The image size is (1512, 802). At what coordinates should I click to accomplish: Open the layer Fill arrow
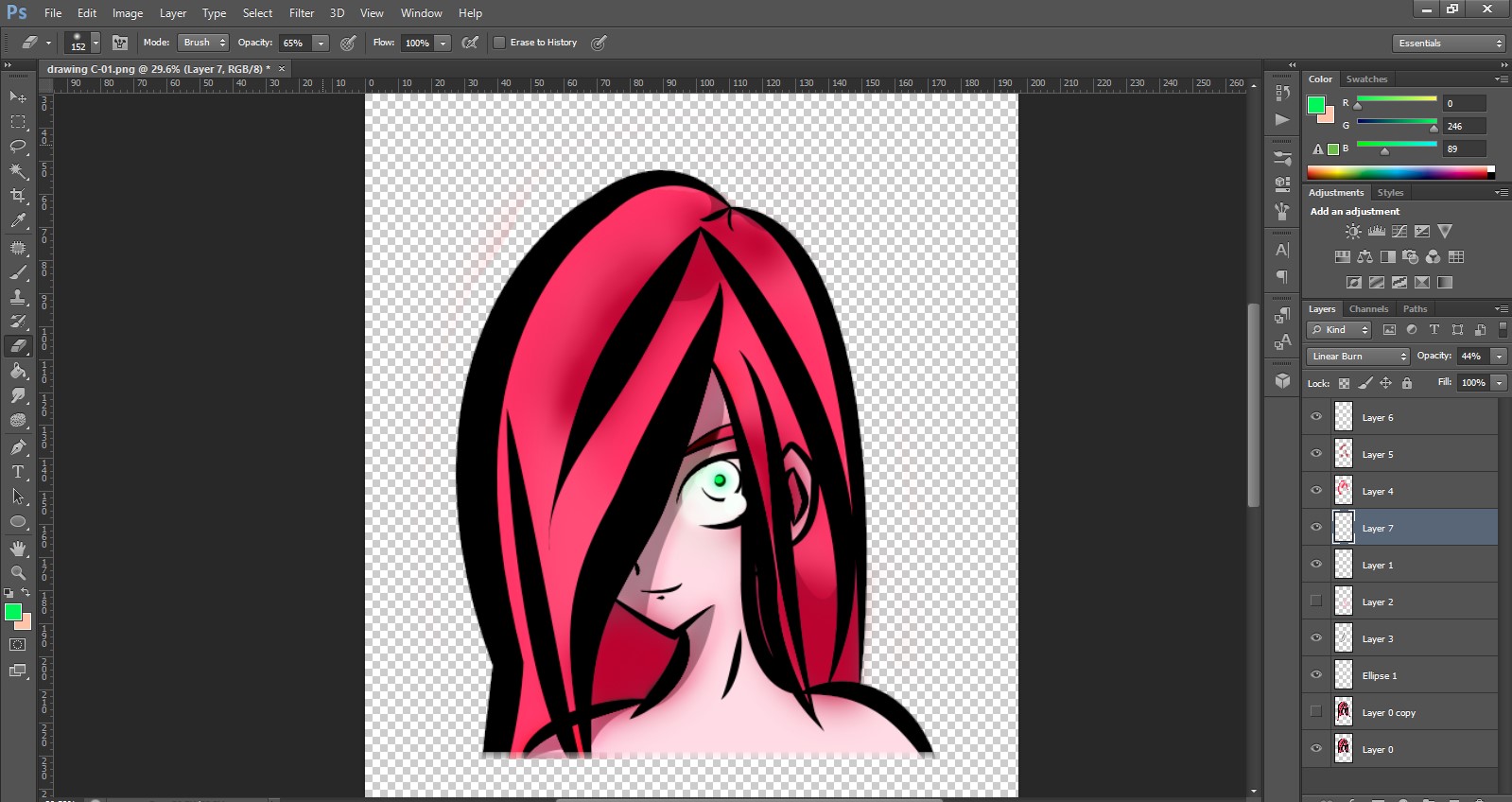point(1499,383)
